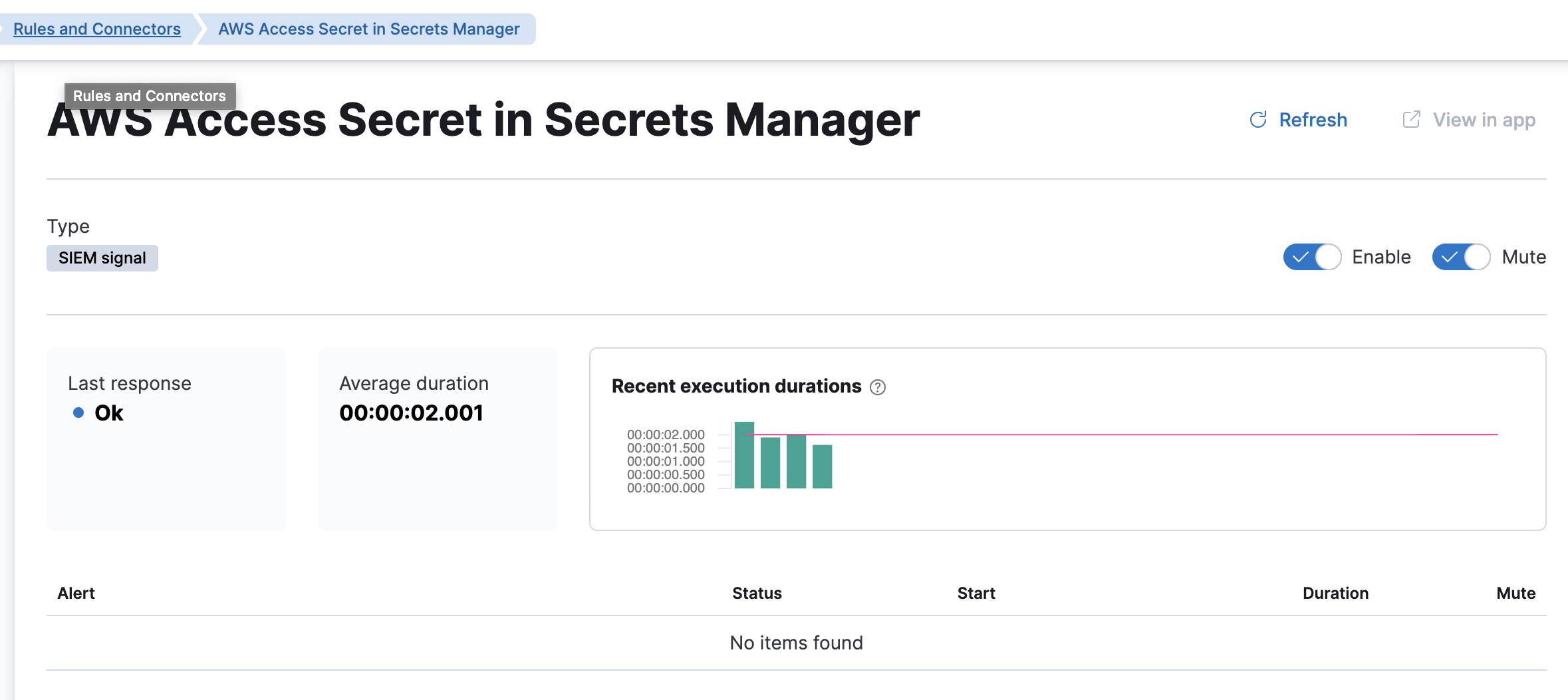Click the second bar in the execution chart
This screenshot has width=1568, height=700.
tap(770, 463)
